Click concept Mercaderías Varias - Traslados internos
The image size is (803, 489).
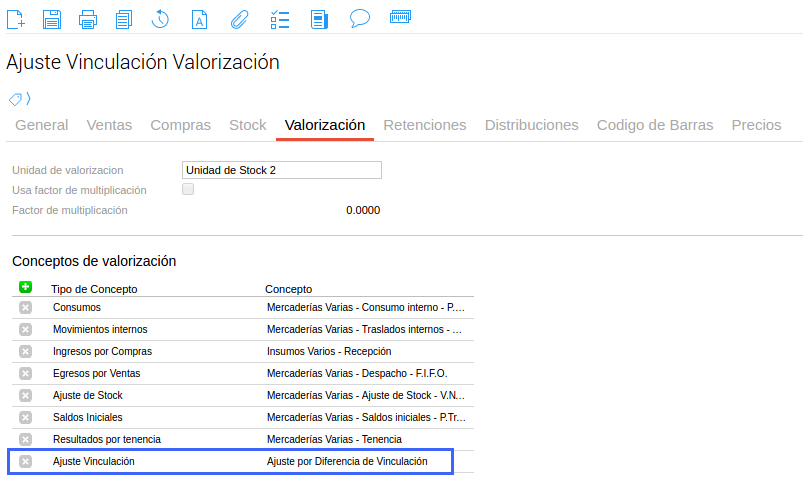[364, 329]
